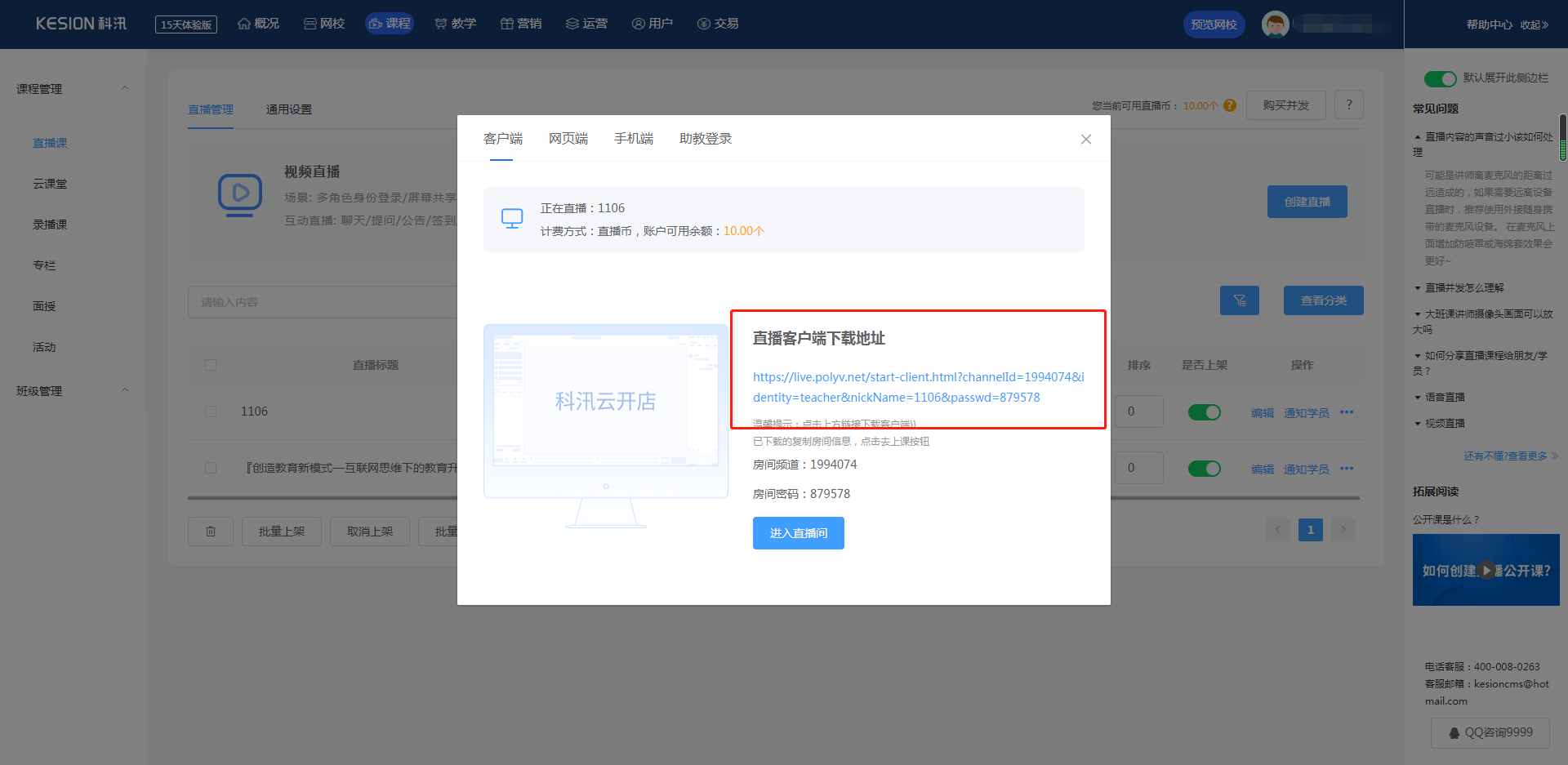Viewport: 1568px width, 765px height.
Task: Switch to the 网页端 tab
Action: coord(568,139)
